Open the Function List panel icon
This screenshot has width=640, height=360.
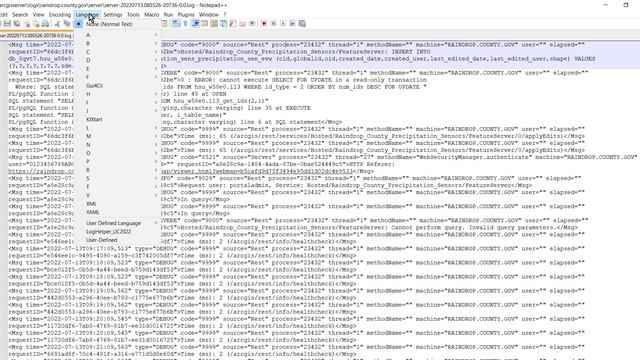tap(233, 24)
